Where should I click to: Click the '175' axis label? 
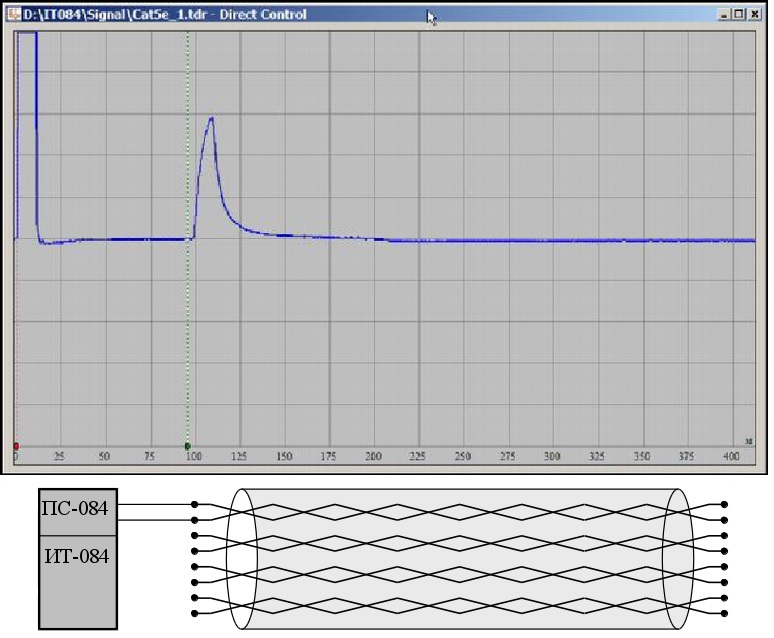[328, 456]
